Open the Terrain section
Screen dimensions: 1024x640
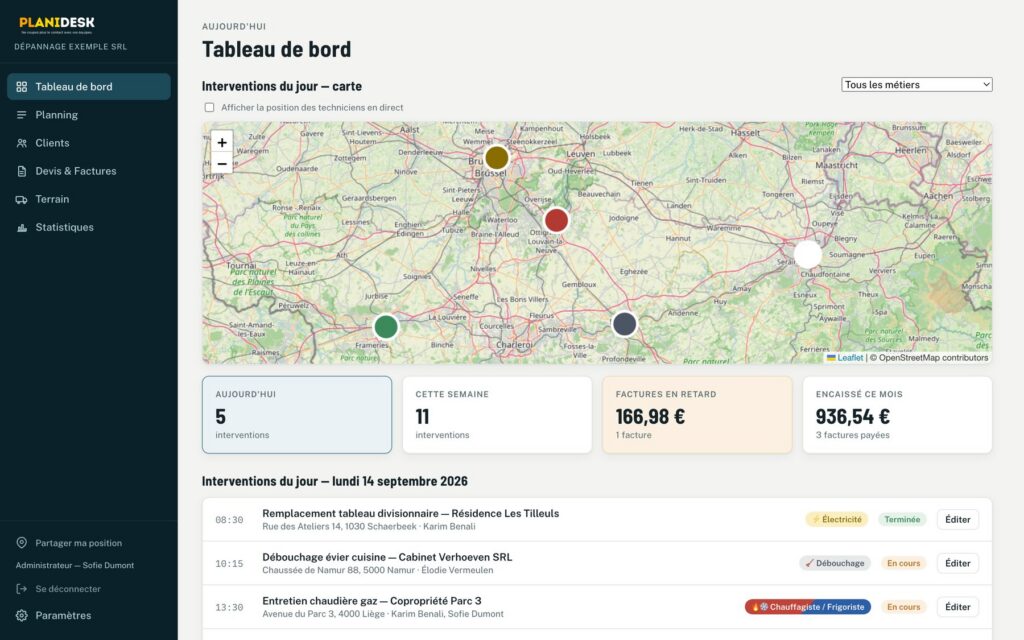coord(89,199)
